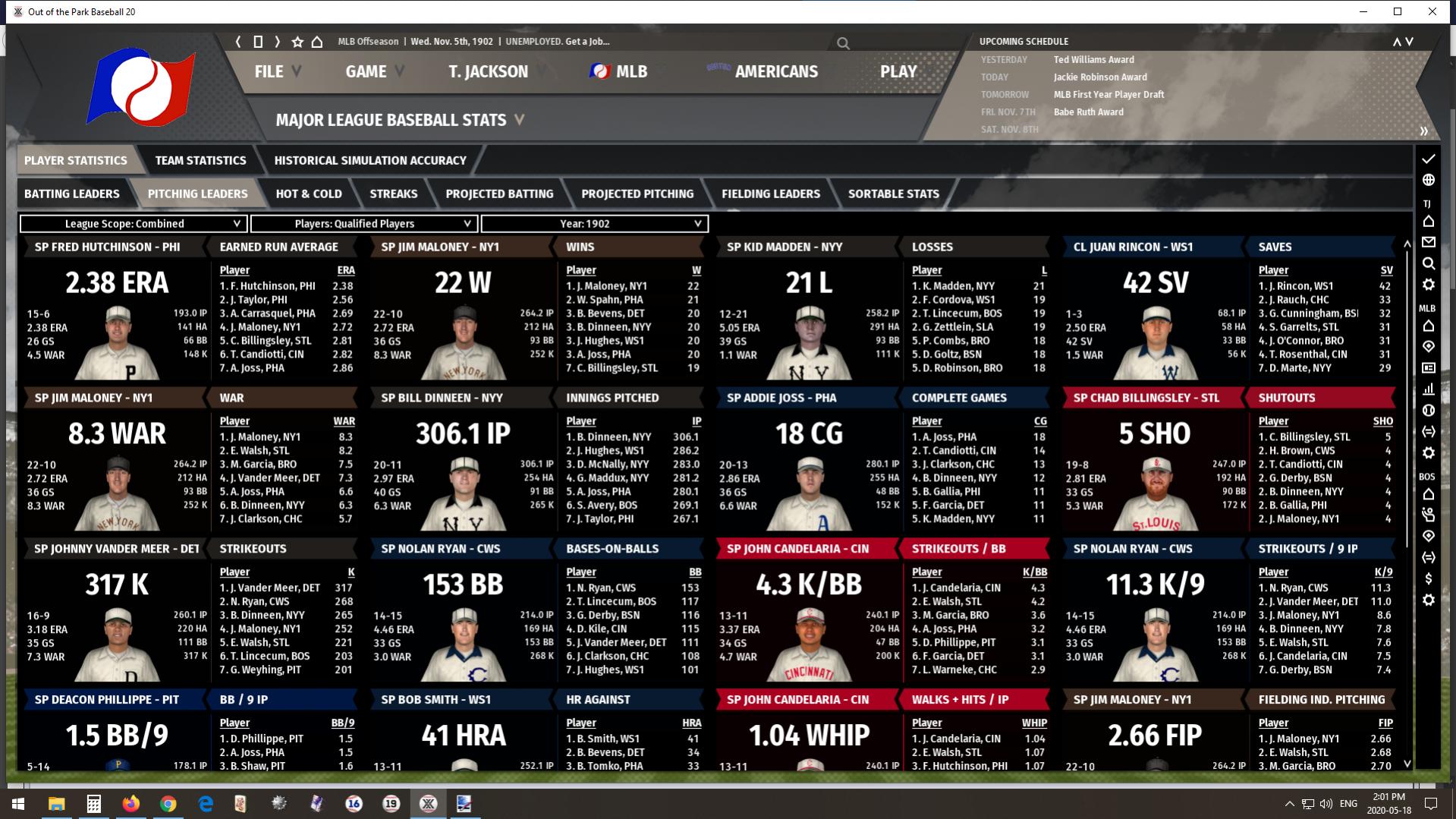Screen dimensions: 1456x819
Task: Go forward with the right arrow
Action: [x=277, y=42]
